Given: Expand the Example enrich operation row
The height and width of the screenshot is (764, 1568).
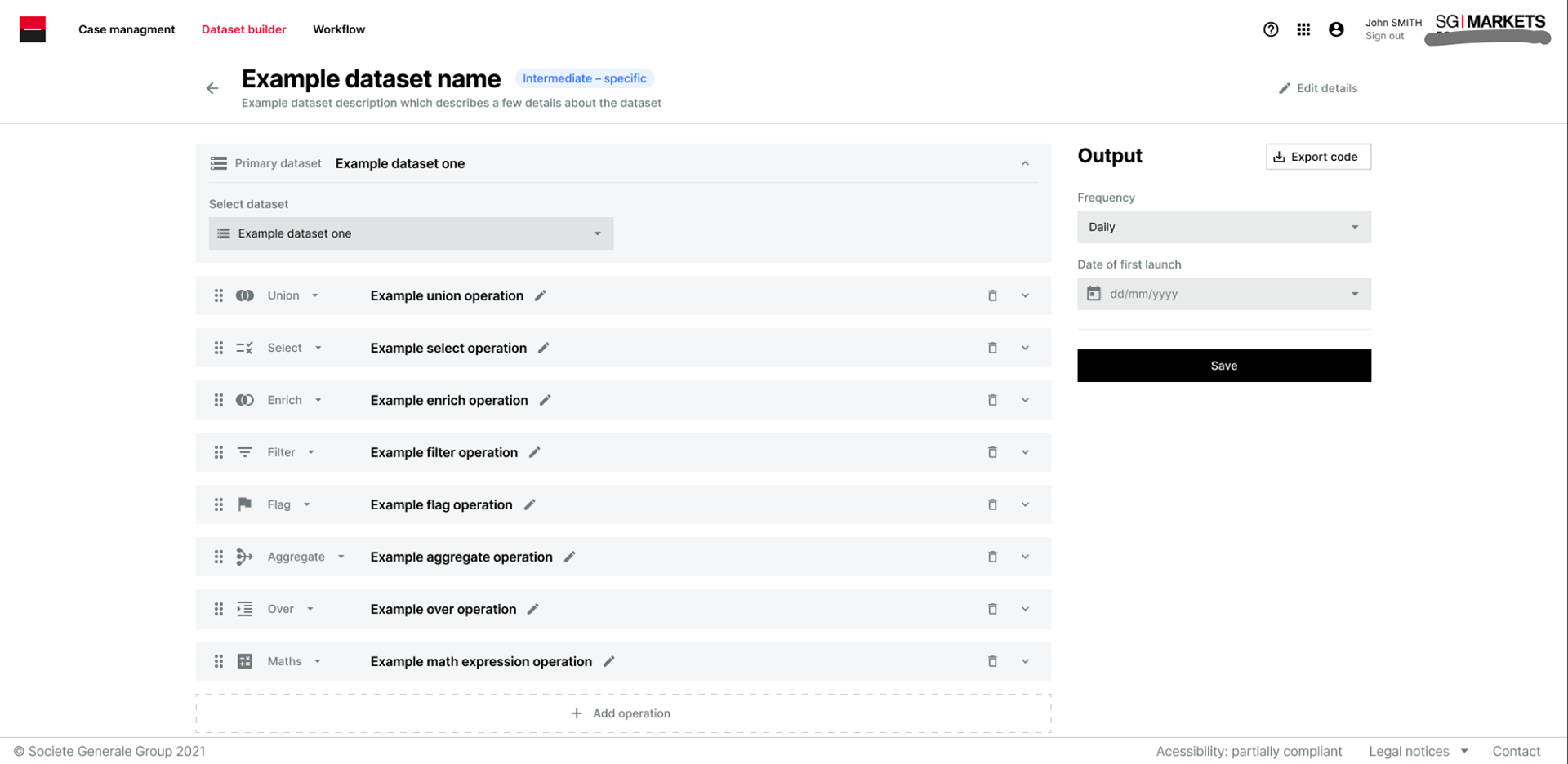Looking at the screenshot, I should coord(1025,400).
